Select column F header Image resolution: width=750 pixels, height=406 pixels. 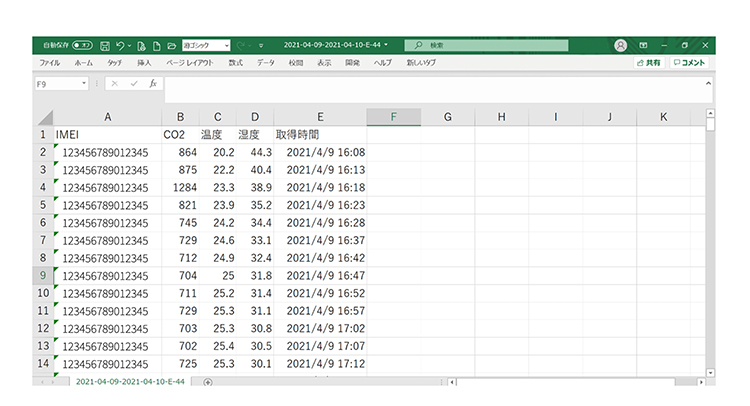pyautogui.click(x=394, y=117)
